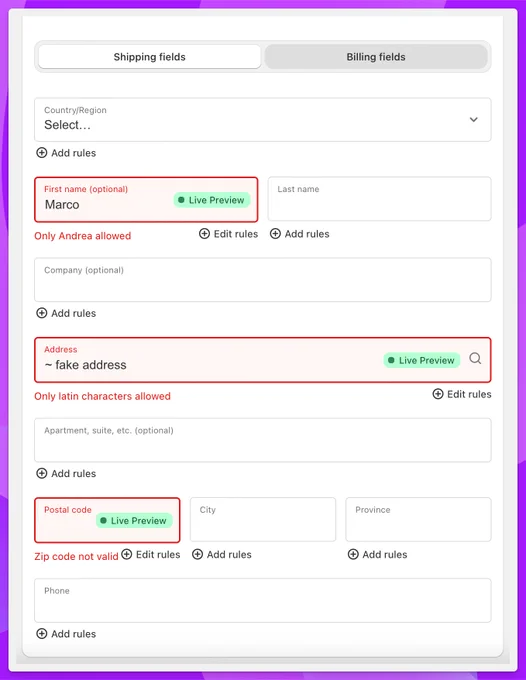Click Add rules text under Last name
Image resolution: width=526 pixels, height=680 pixels.
pyautogui.click(x=307, y=234)
